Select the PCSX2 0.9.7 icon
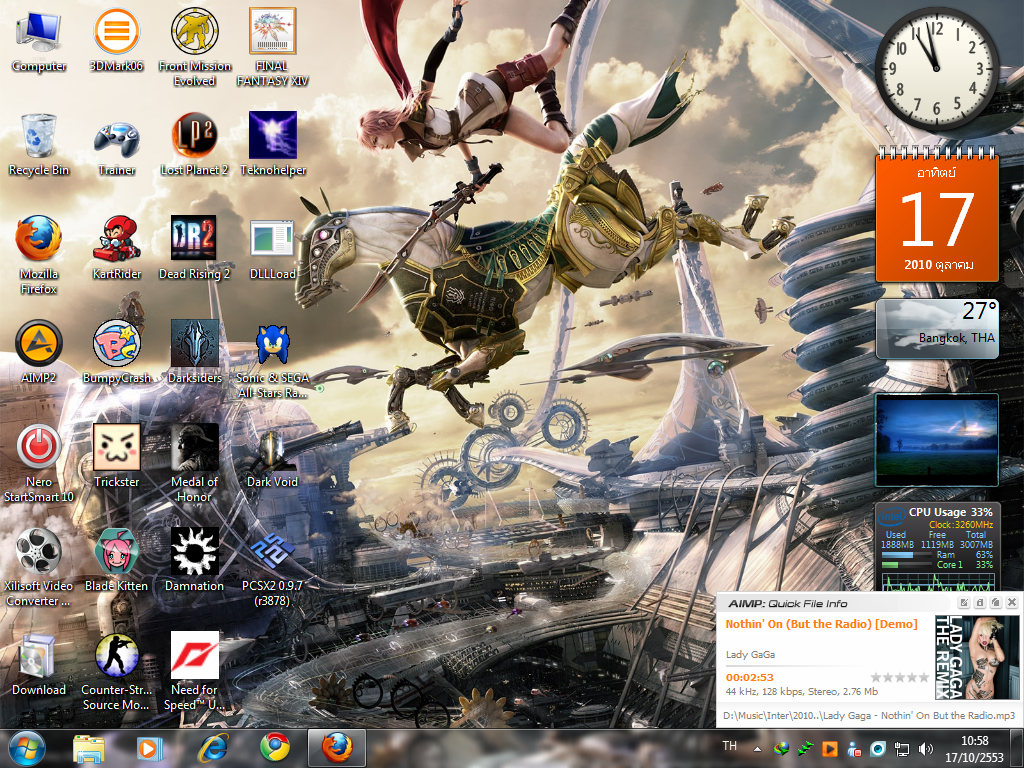1024x768 pixels. pyautogui.click(x=272, y=567)
